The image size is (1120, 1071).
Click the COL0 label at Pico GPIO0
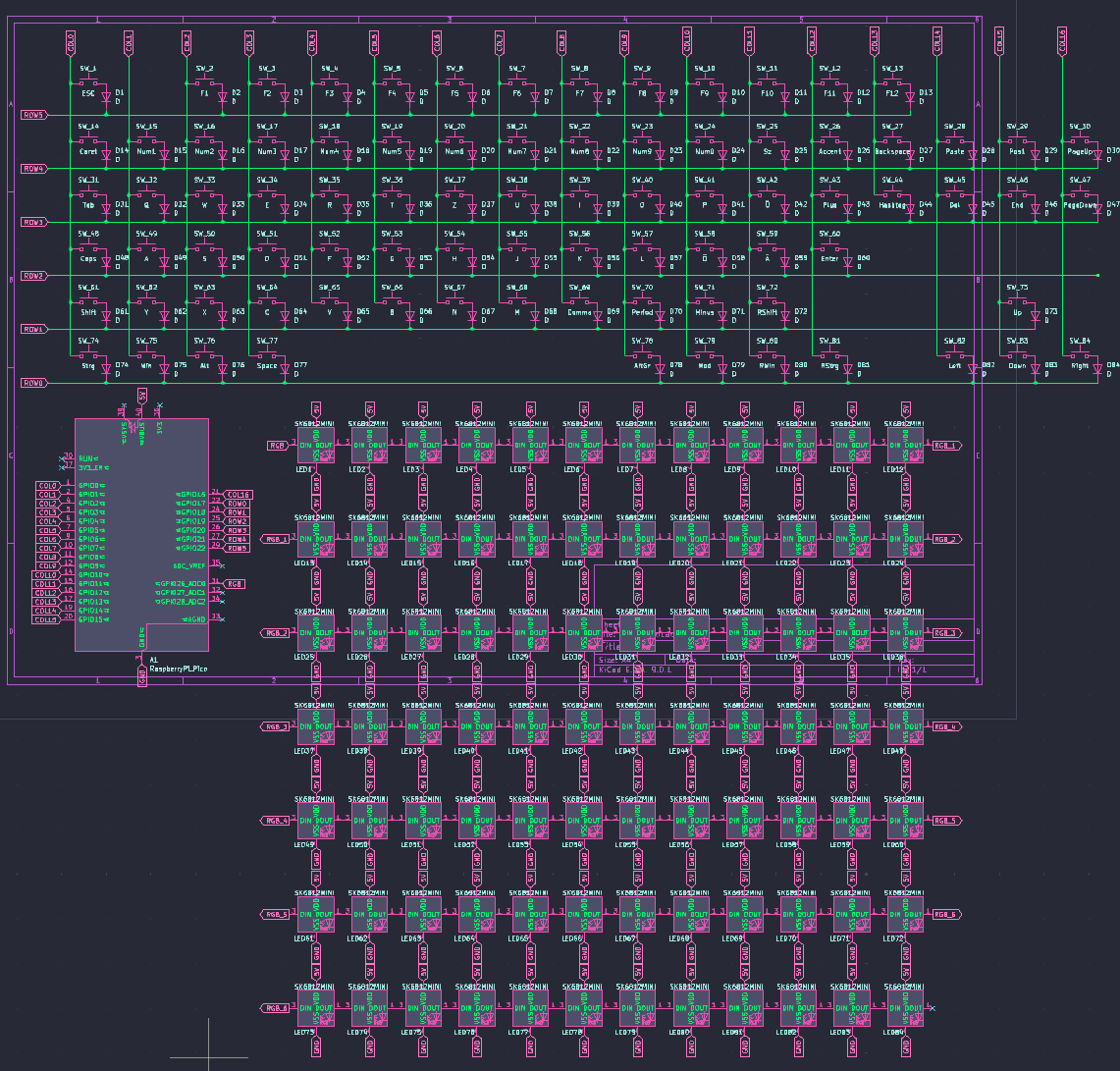pos(48,486)
